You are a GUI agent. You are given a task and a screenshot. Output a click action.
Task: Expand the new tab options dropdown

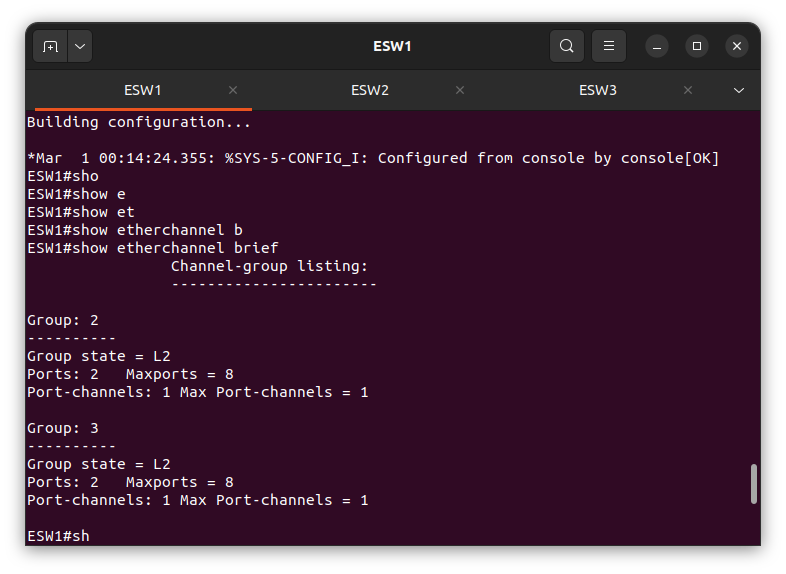point(80,47)
